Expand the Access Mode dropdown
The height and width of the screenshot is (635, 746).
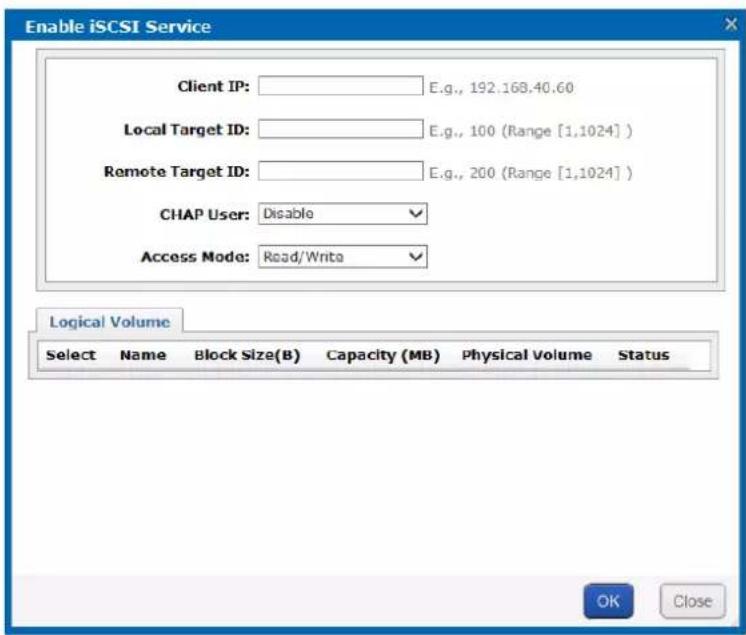(x=343, y=256)
